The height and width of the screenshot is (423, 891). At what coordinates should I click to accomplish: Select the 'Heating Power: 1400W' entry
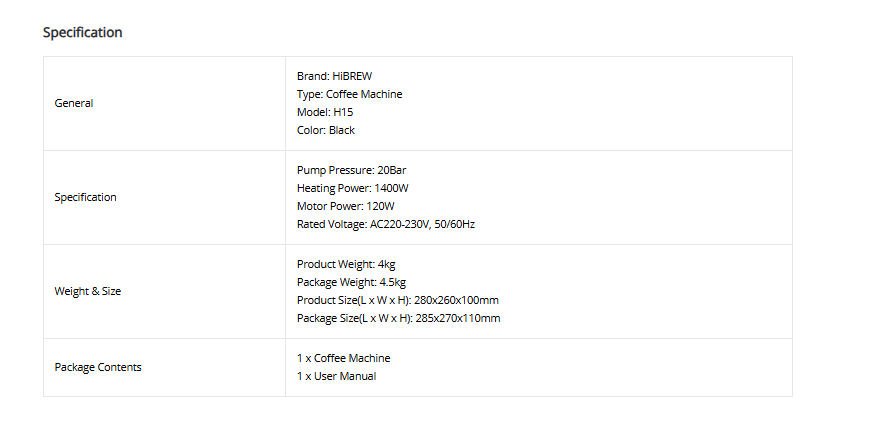click(353, 188)
